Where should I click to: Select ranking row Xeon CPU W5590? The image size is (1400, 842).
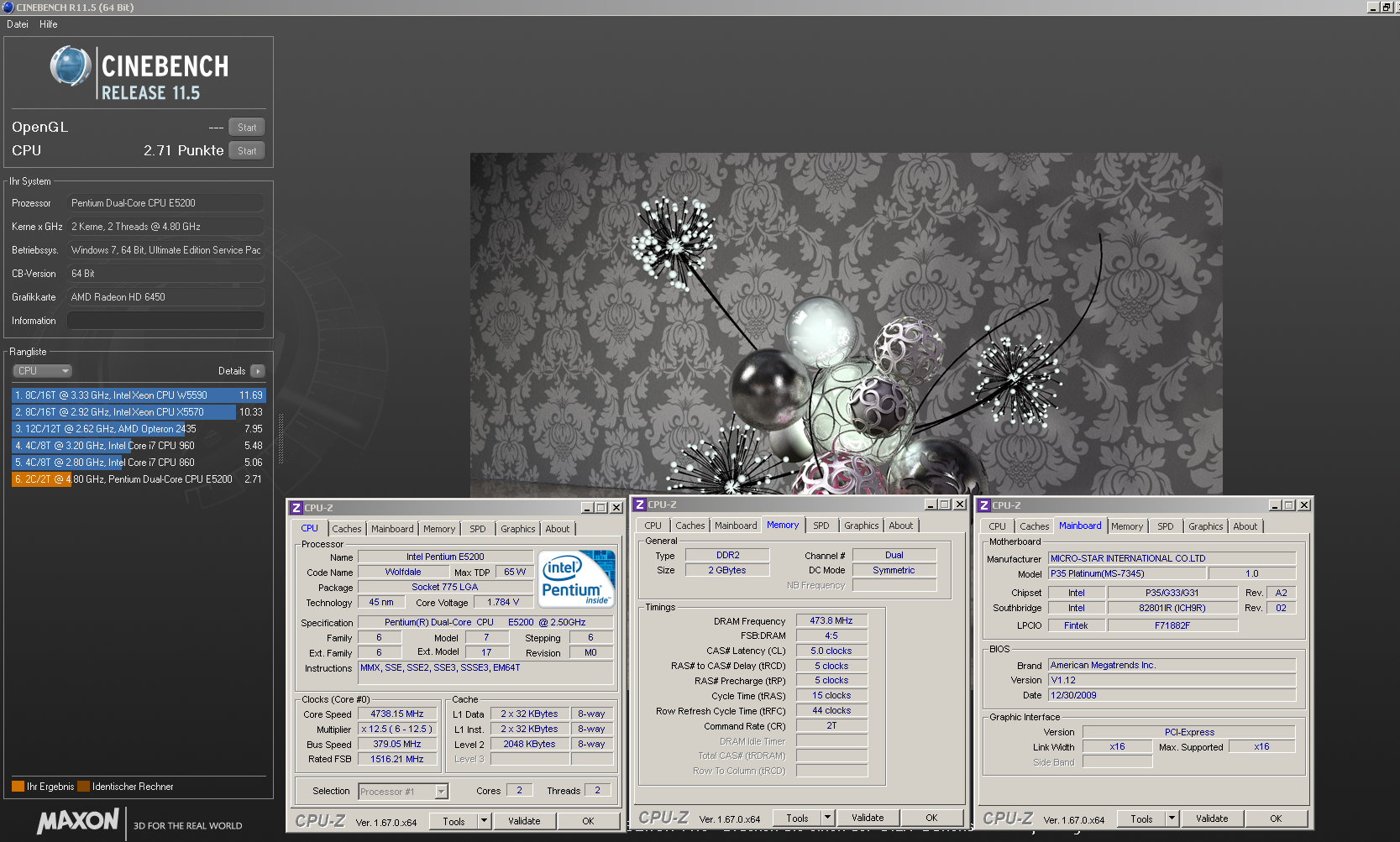139,395
